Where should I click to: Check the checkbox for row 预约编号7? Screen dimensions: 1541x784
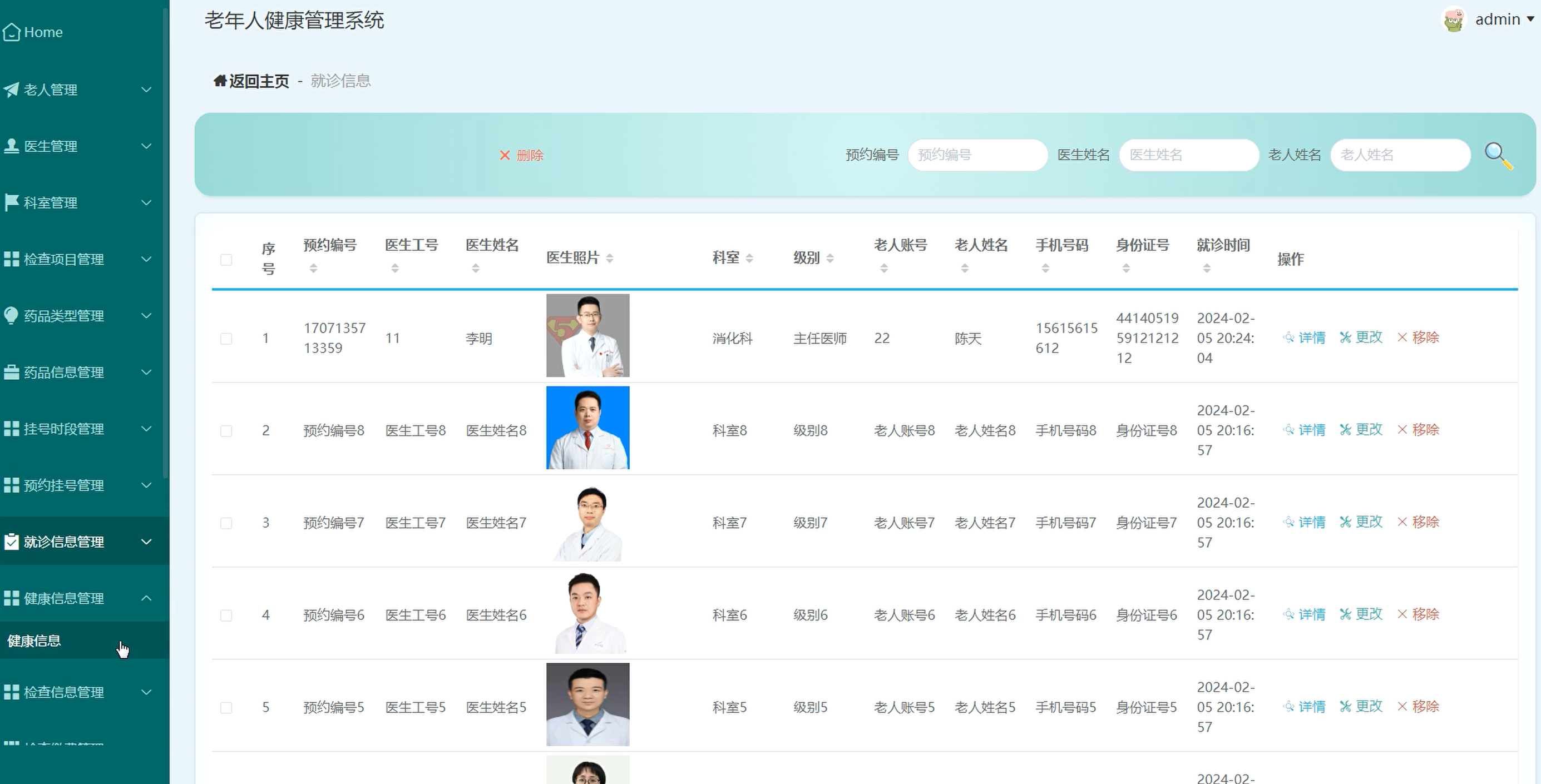coord(226,523)
